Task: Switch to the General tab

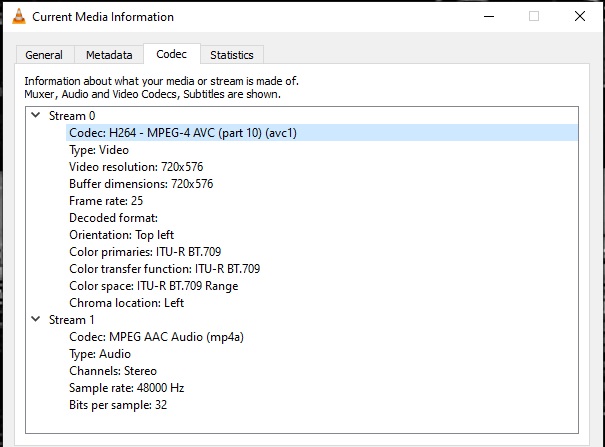Action: coord(44,55)
